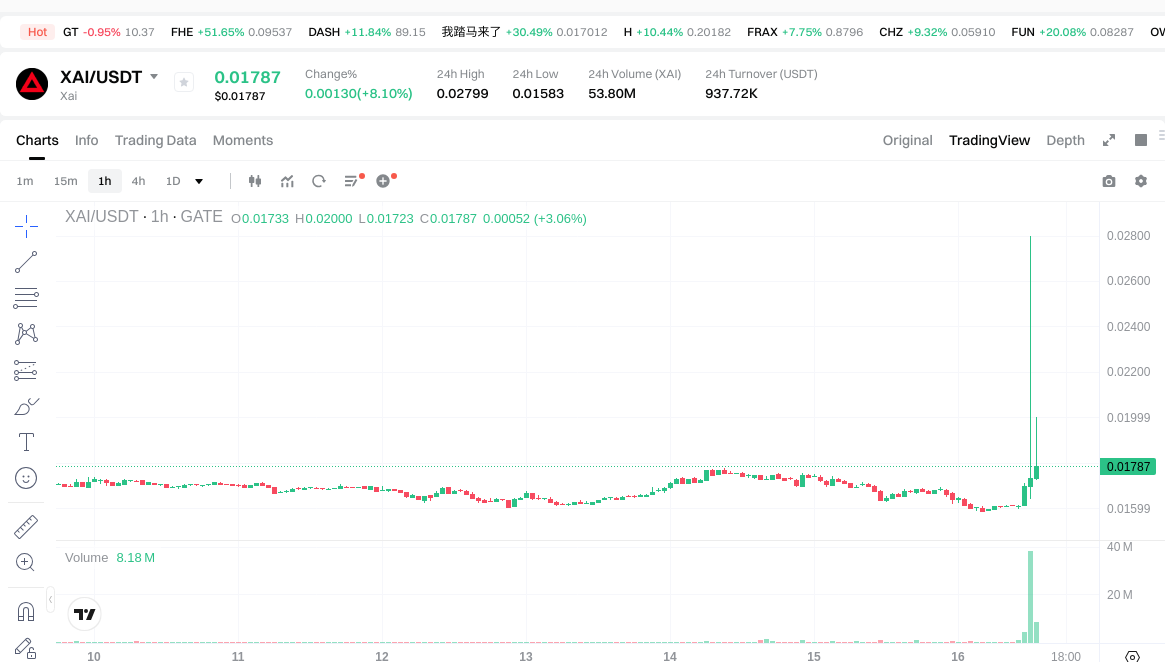Favorite XAI/USDT via the star toggle
Image resolution: width=1165 pixels, height=662 pixels.
[183, 82]
